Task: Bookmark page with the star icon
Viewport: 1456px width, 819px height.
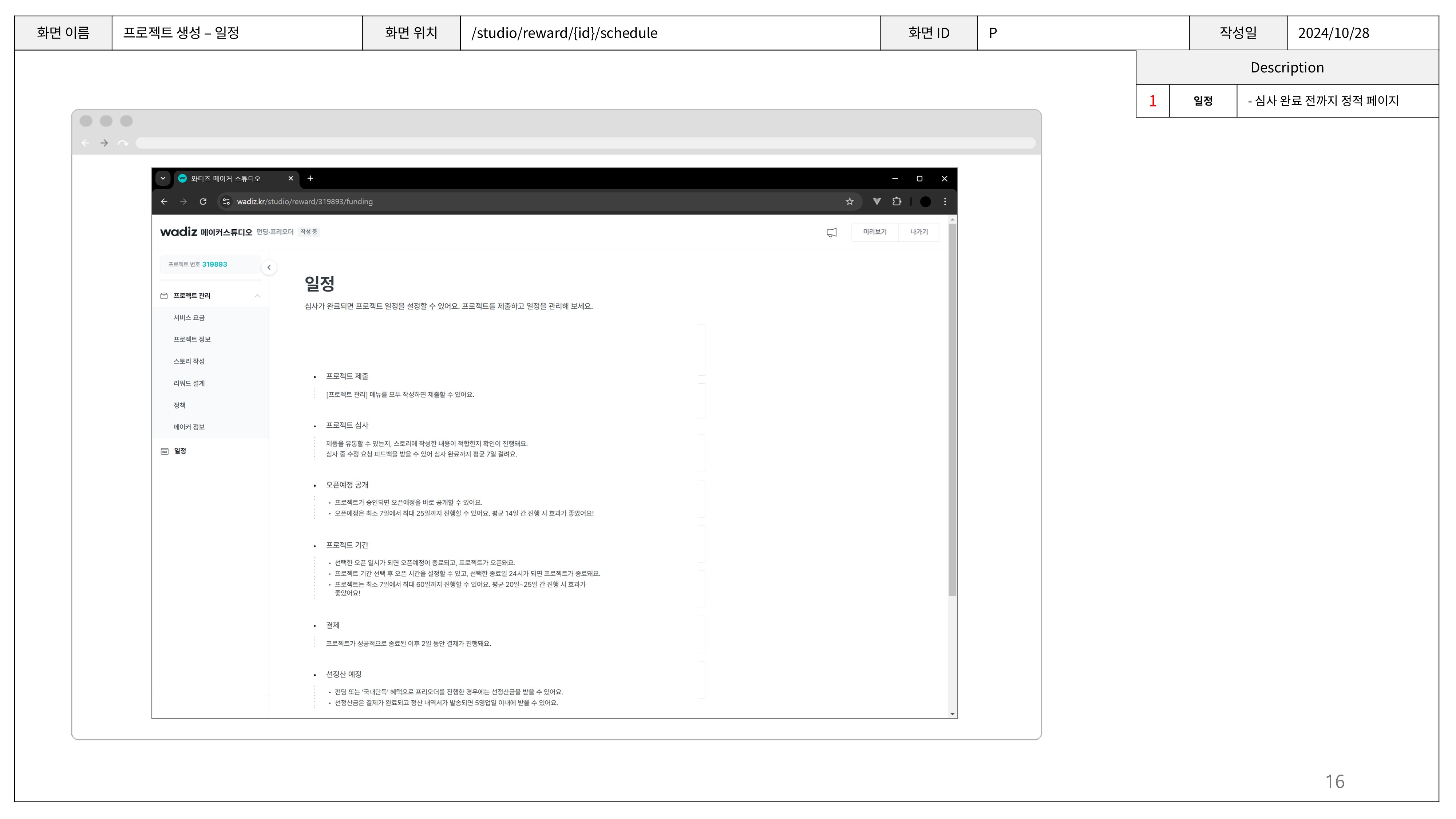Action: coord(850,202)
